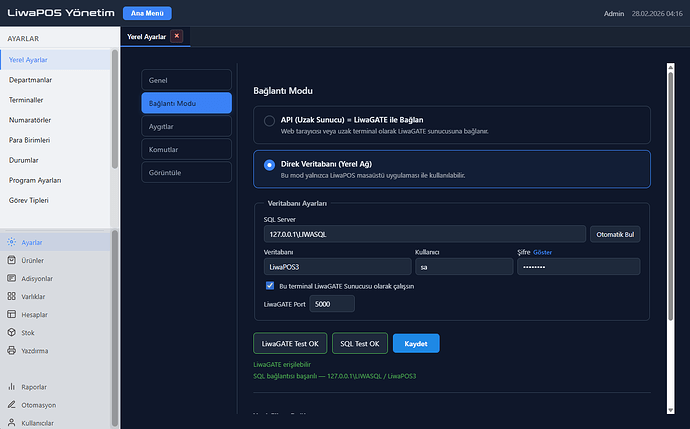Click the Yazdırma printer icon
Viewport: 690px width, 429px height.
point(12,350)
